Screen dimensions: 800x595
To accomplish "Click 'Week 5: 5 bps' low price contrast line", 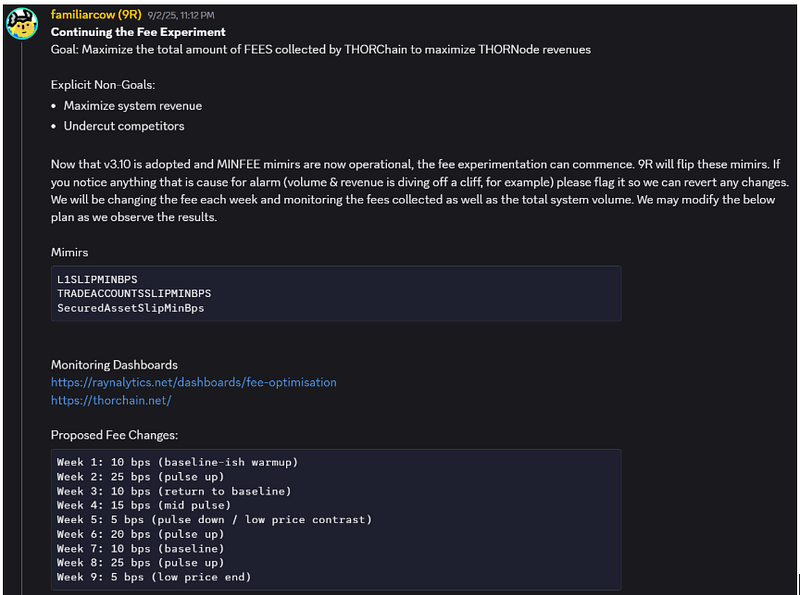I will [215, 519].
